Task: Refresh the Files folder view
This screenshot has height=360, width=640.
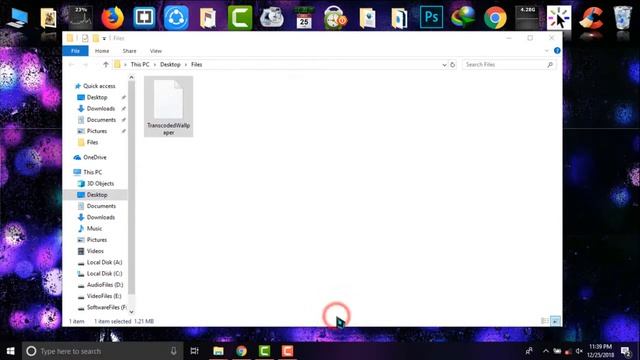Action: coord(452,64)
